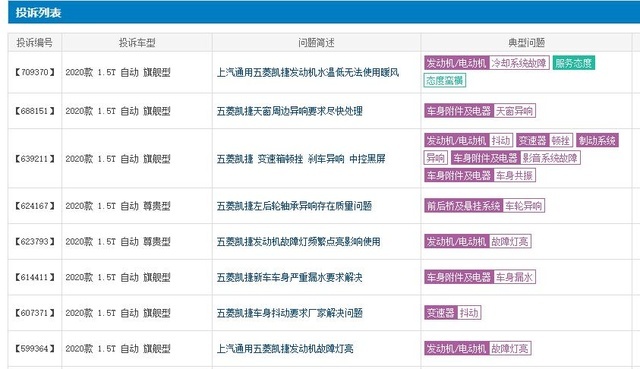640x369 pixels.
Task: Click the 问题简述 column header
Action: [x=316, y=43]
